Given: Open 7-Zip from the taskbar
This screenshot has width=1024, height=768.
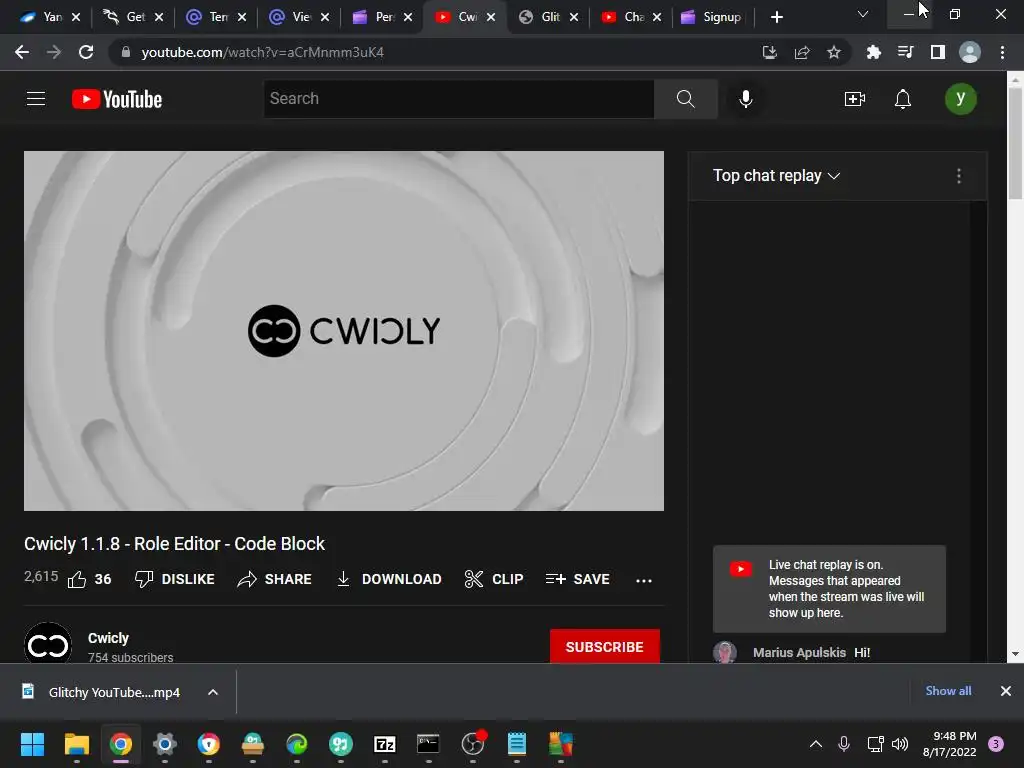Looking at the screenshot, I should click(385, 744).
